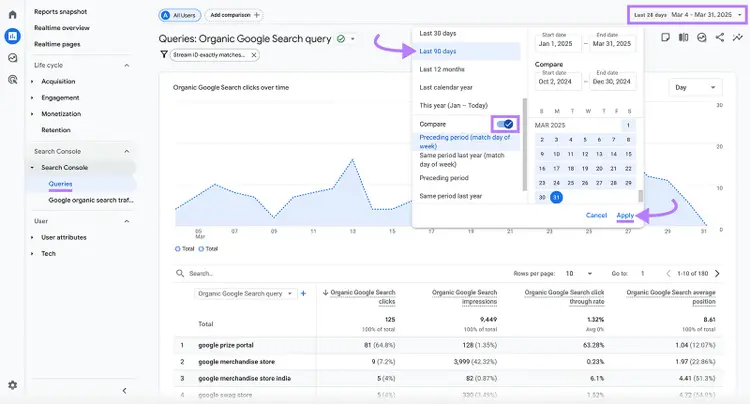Open Reports snapshot
Screen dimensions: 750x404
[60, 11]
